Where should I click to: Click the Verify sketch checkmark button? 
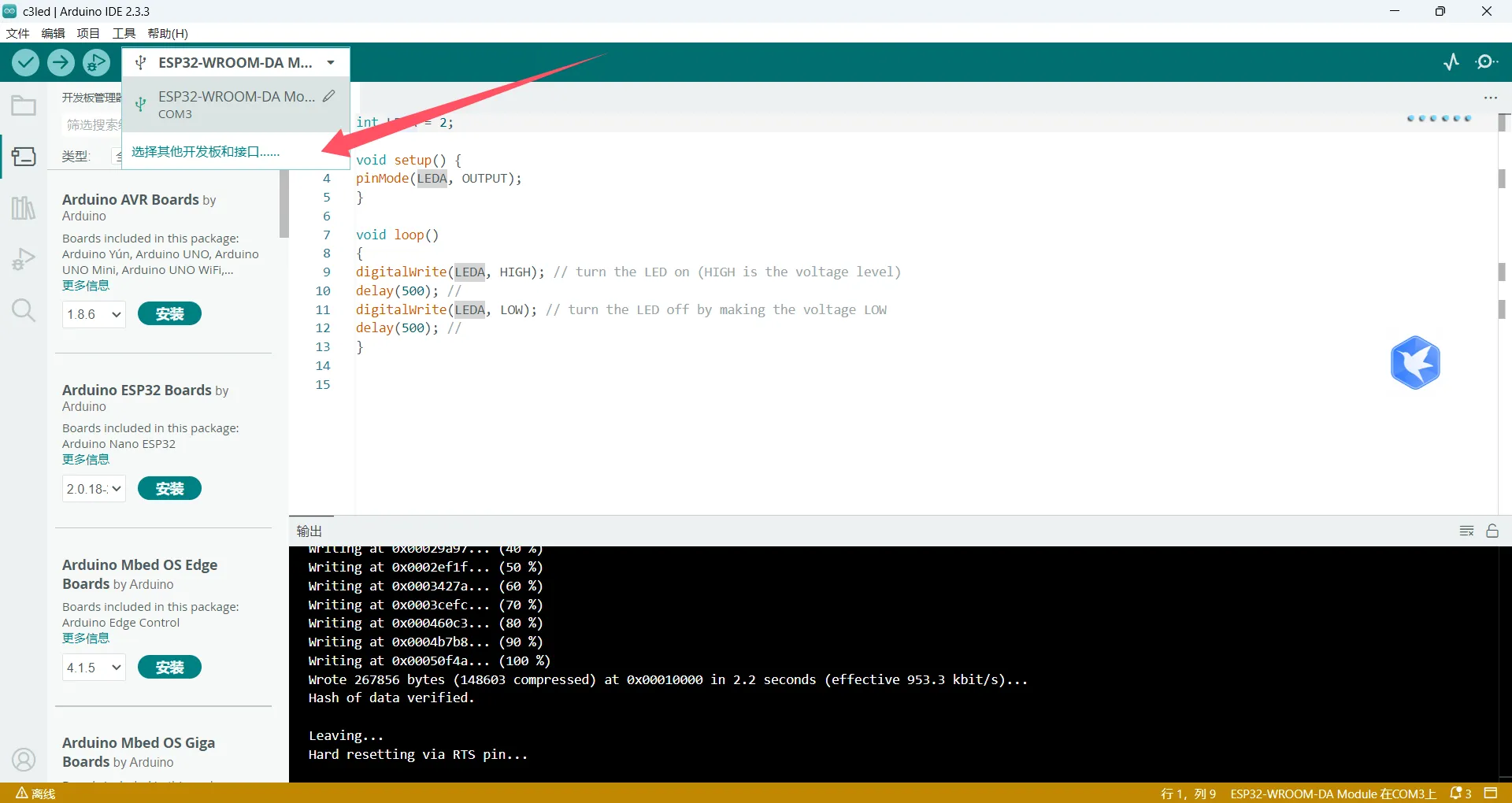25,62
